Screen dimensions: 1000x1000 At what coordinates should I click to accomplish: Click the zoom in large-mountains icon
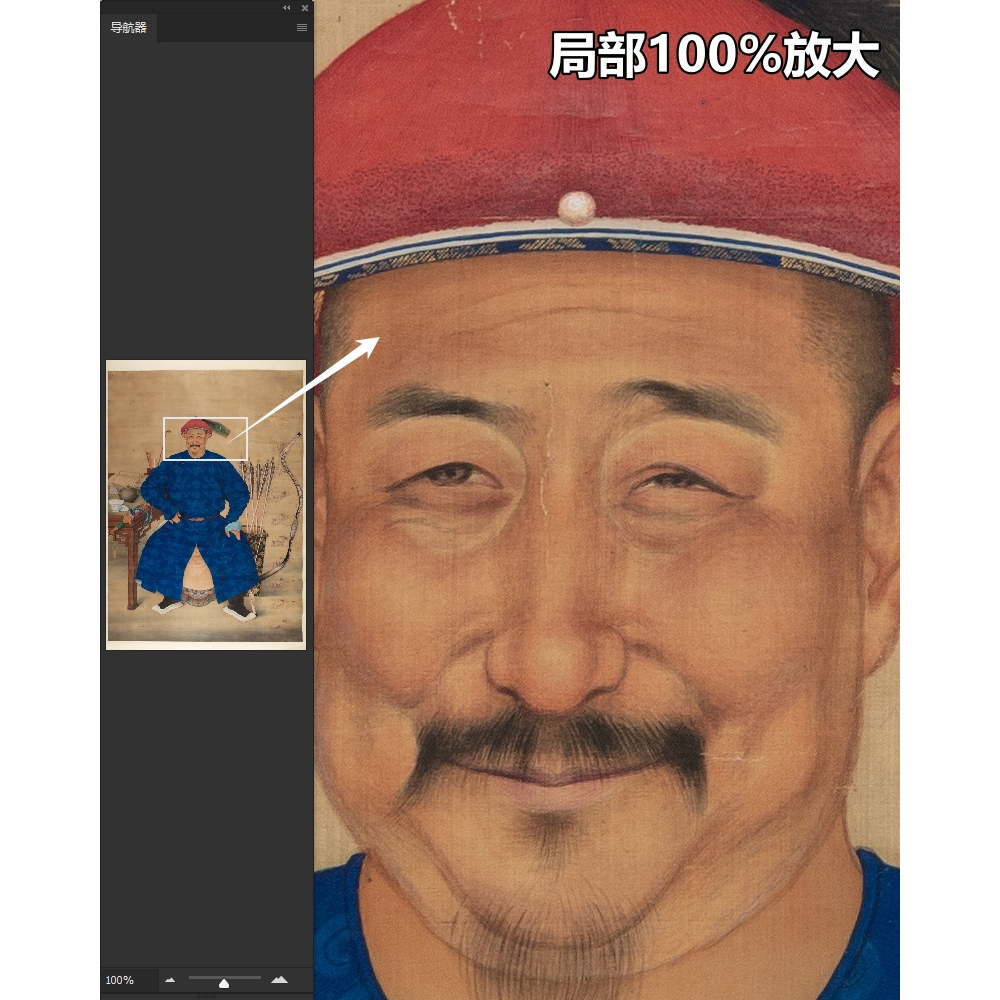[x=279, y=980]
